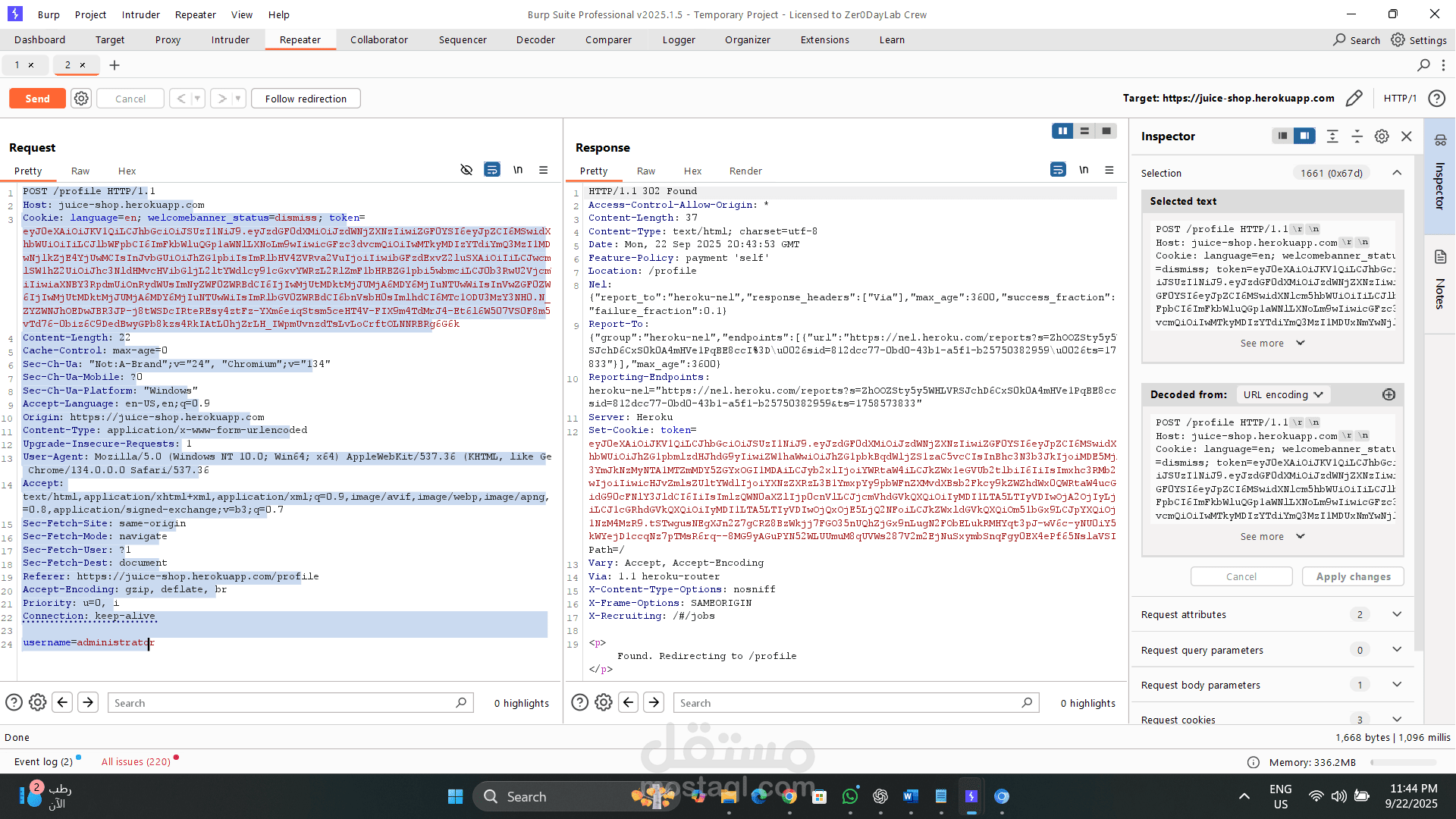Open the history forward dropdown arrow
The image size is (1456, 819).
238,99
